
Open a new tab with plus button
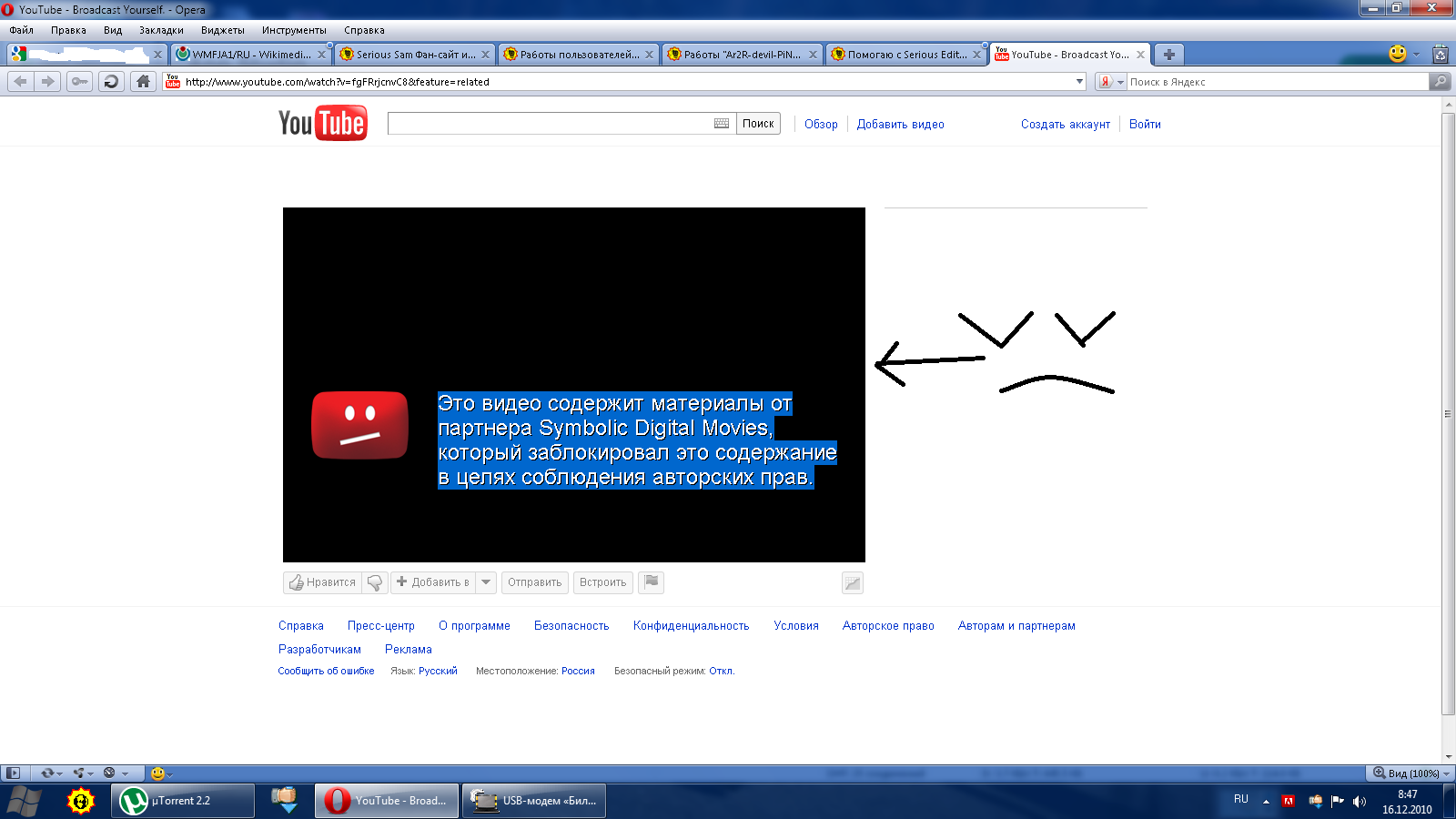(x=1169, y=55)
